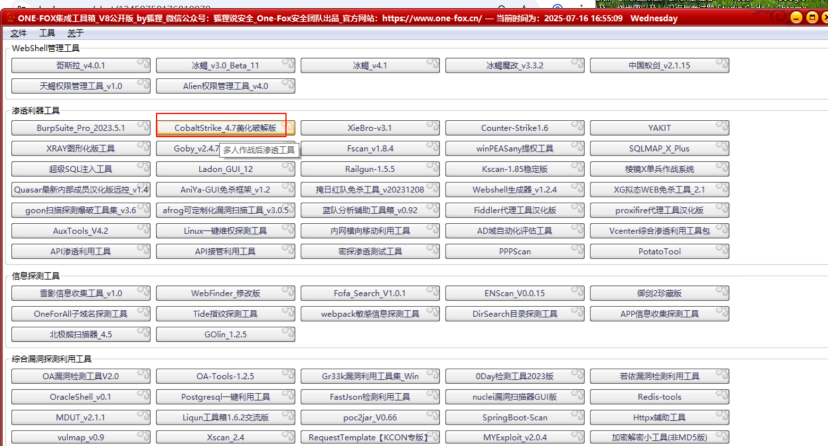
Task: Launch GOlin_1.2.5
Action: pyautogui.click(x=226, y=334)
